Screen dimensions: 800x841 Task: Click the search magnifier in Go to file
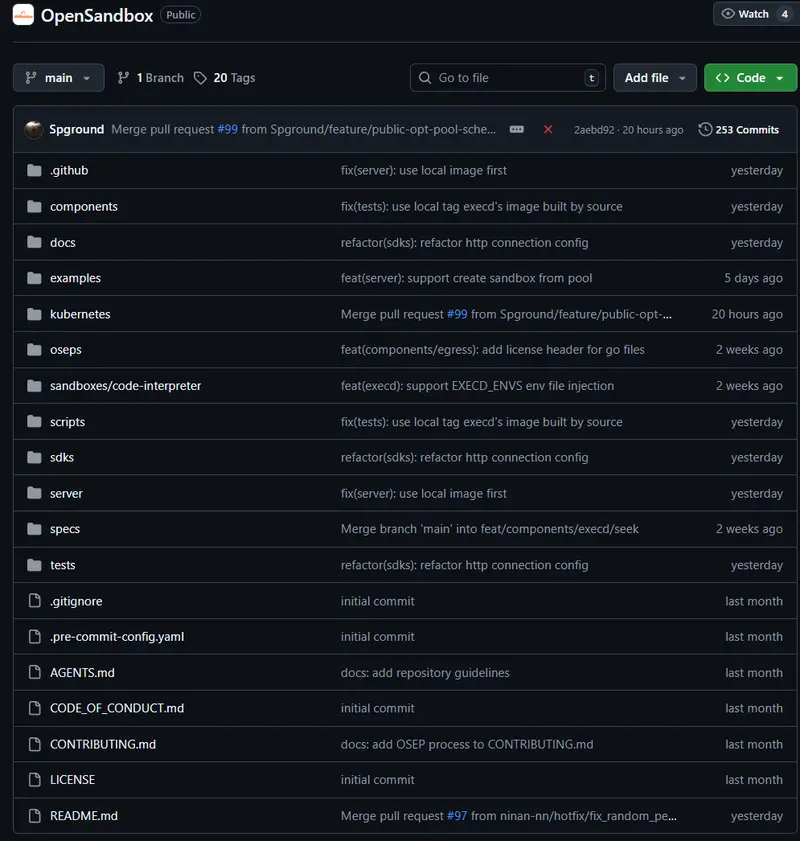tap(426, 77)
